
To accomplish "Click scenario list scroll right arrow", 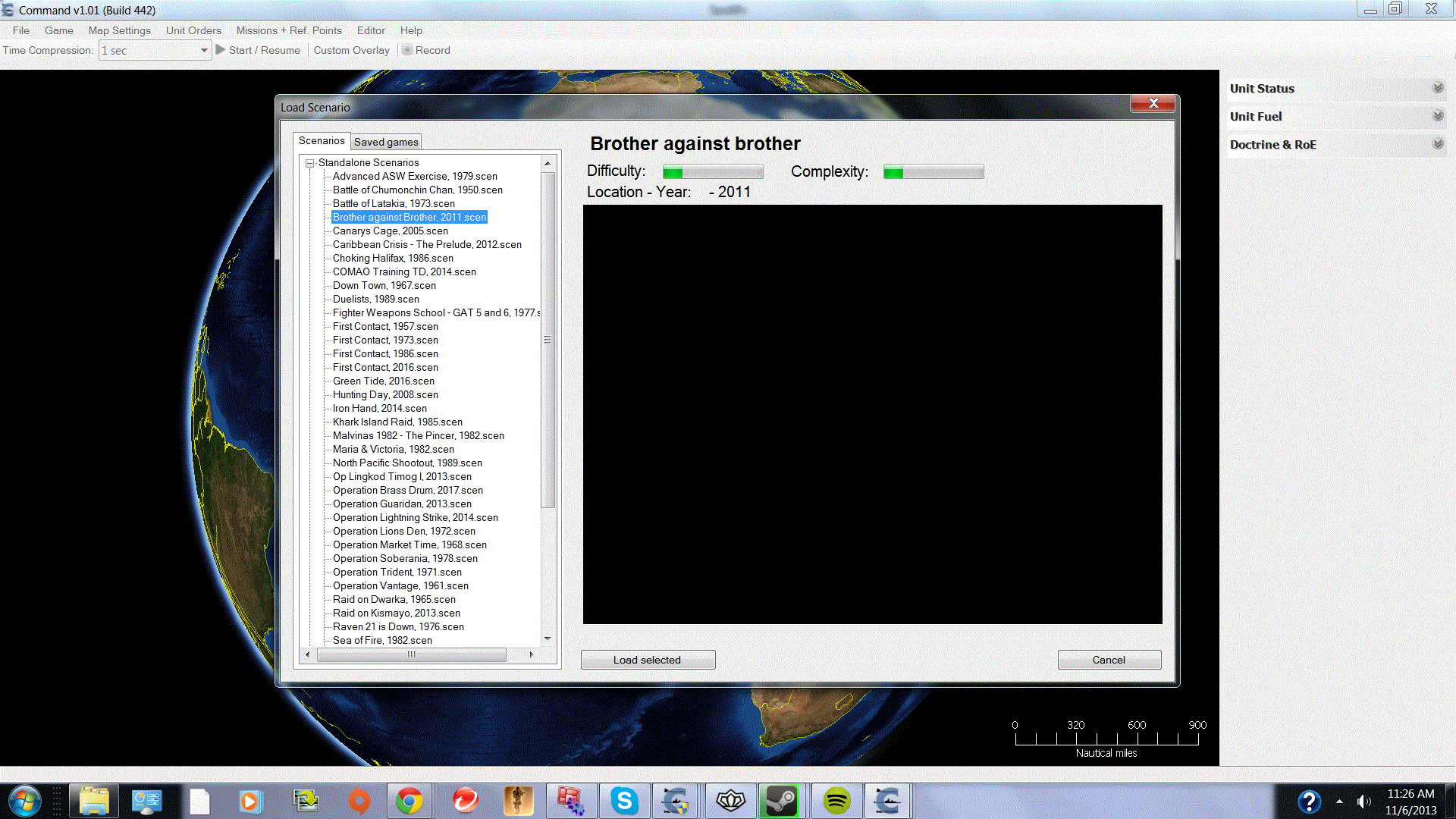I will coord(531,654).
